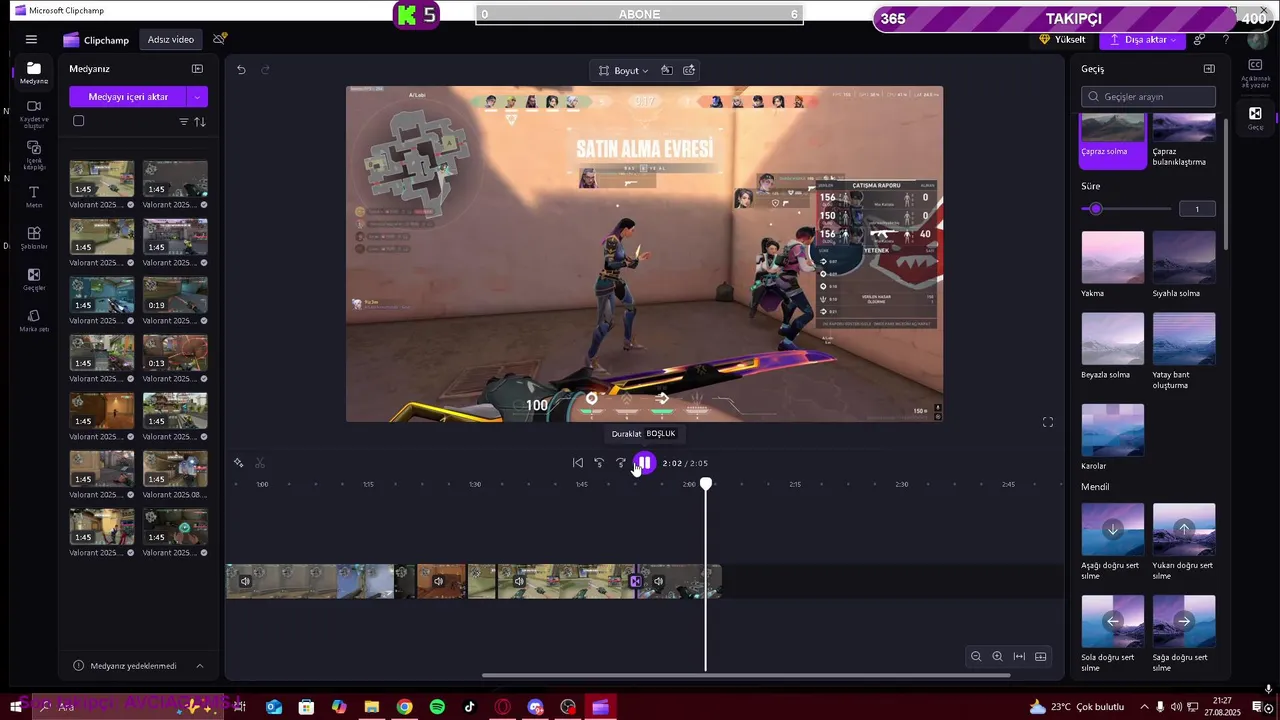
Task: Undo the last action
Action: pyautogui.click(x=241, y=70)
